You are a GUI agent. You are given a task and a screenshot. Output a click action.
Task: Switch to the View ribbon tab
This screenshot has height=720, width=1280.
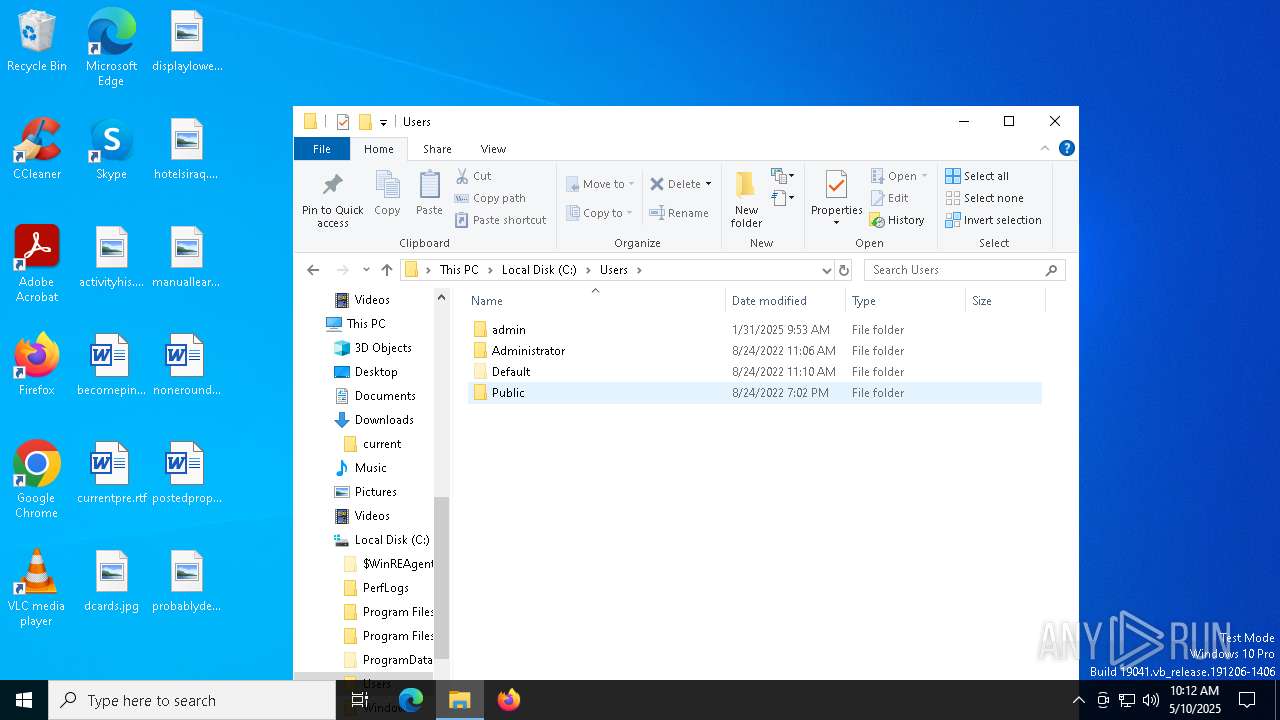(493, 149)
